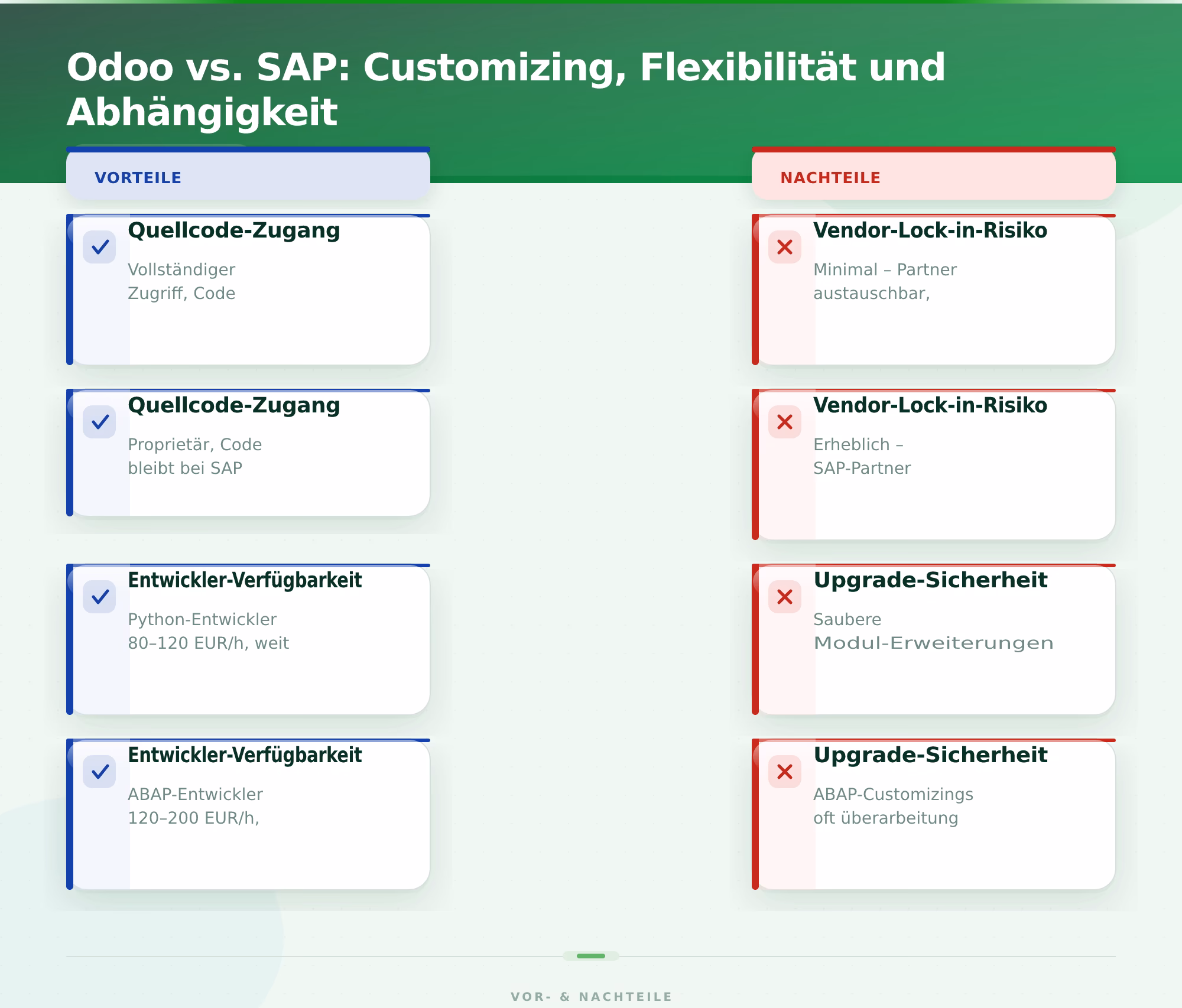Click text 'Python-Entwickler 80–120 EUR/h, weit'
This screenshot has height=1008, width=1182.
click(208, 631)
